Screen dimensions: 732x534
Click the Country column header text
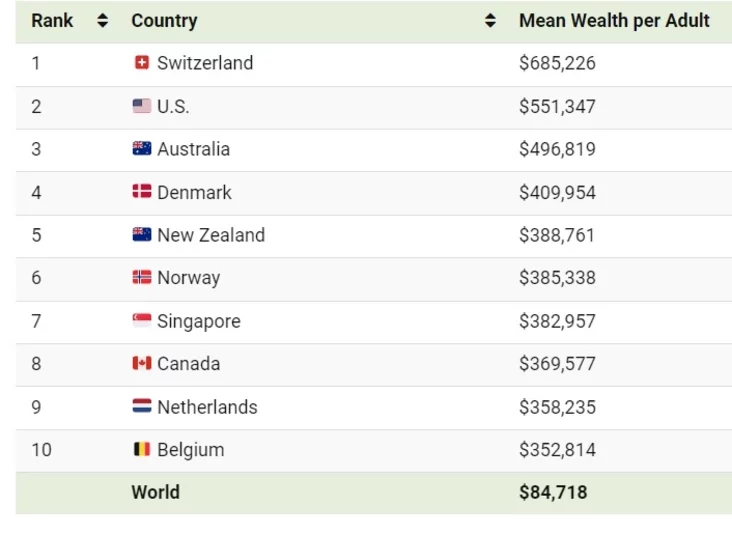(164, 21)
